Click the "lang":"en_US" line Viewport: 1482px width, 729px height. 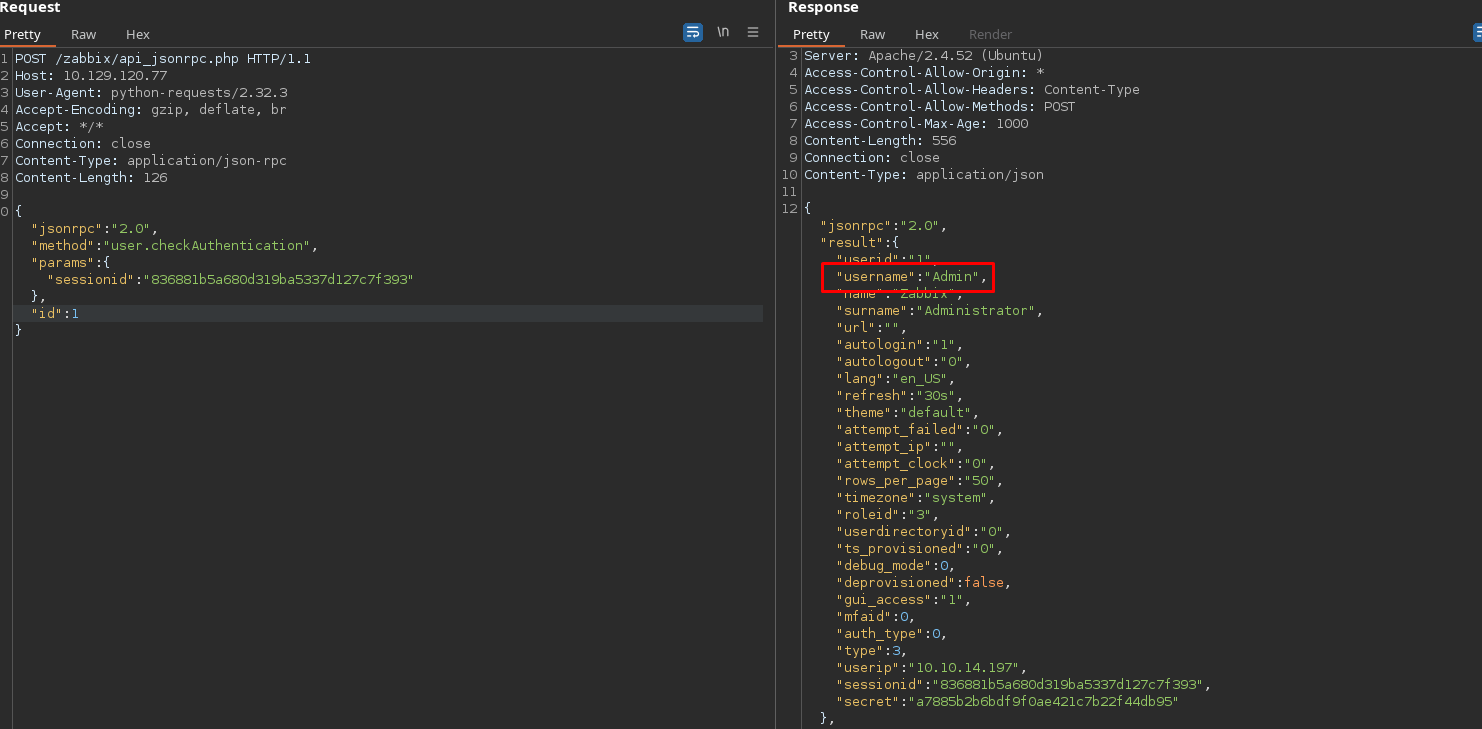(x=896, y=379)
